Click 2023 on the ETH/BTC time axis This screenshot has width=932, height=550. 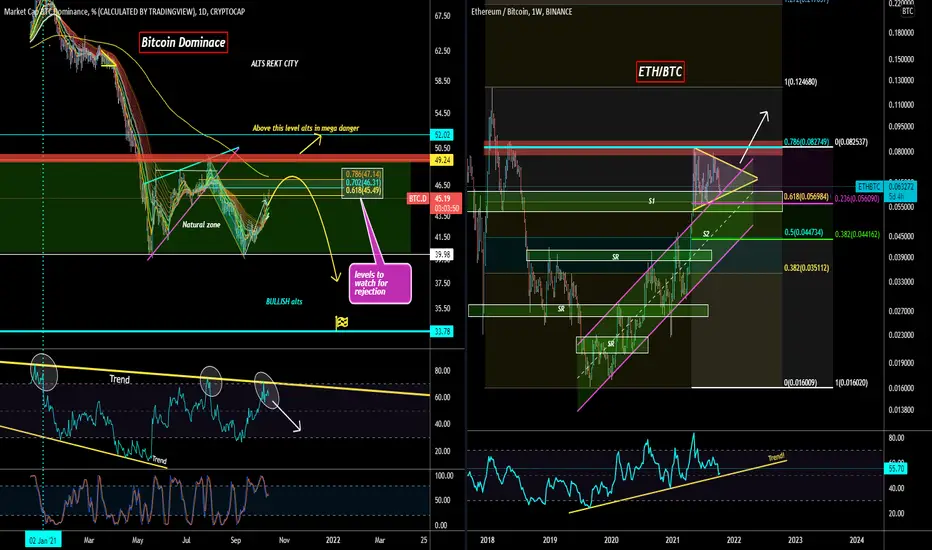coord(795,540)
